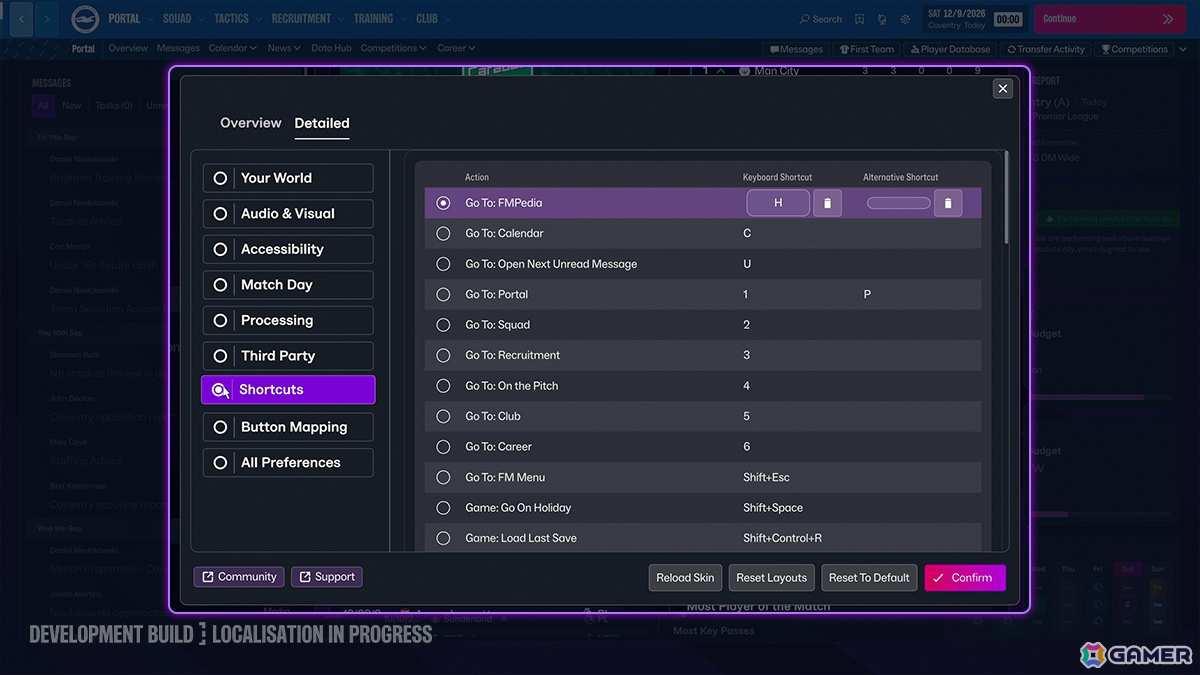Click the Continue button
Screen dimensions: 1200x675
point(1109,19)
